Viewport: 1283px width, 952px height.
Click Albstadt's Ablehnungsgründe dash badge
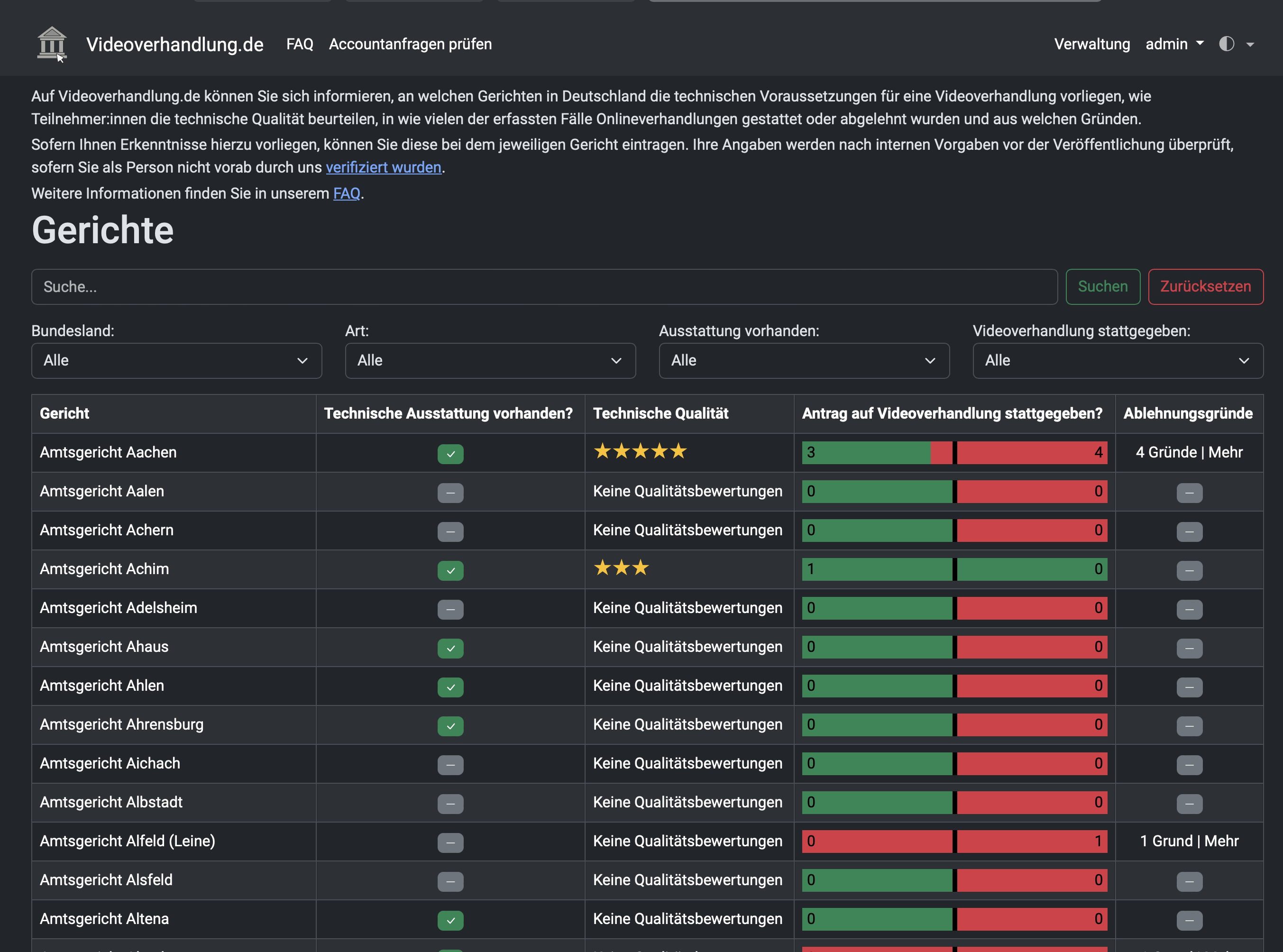coord(1190,803)
